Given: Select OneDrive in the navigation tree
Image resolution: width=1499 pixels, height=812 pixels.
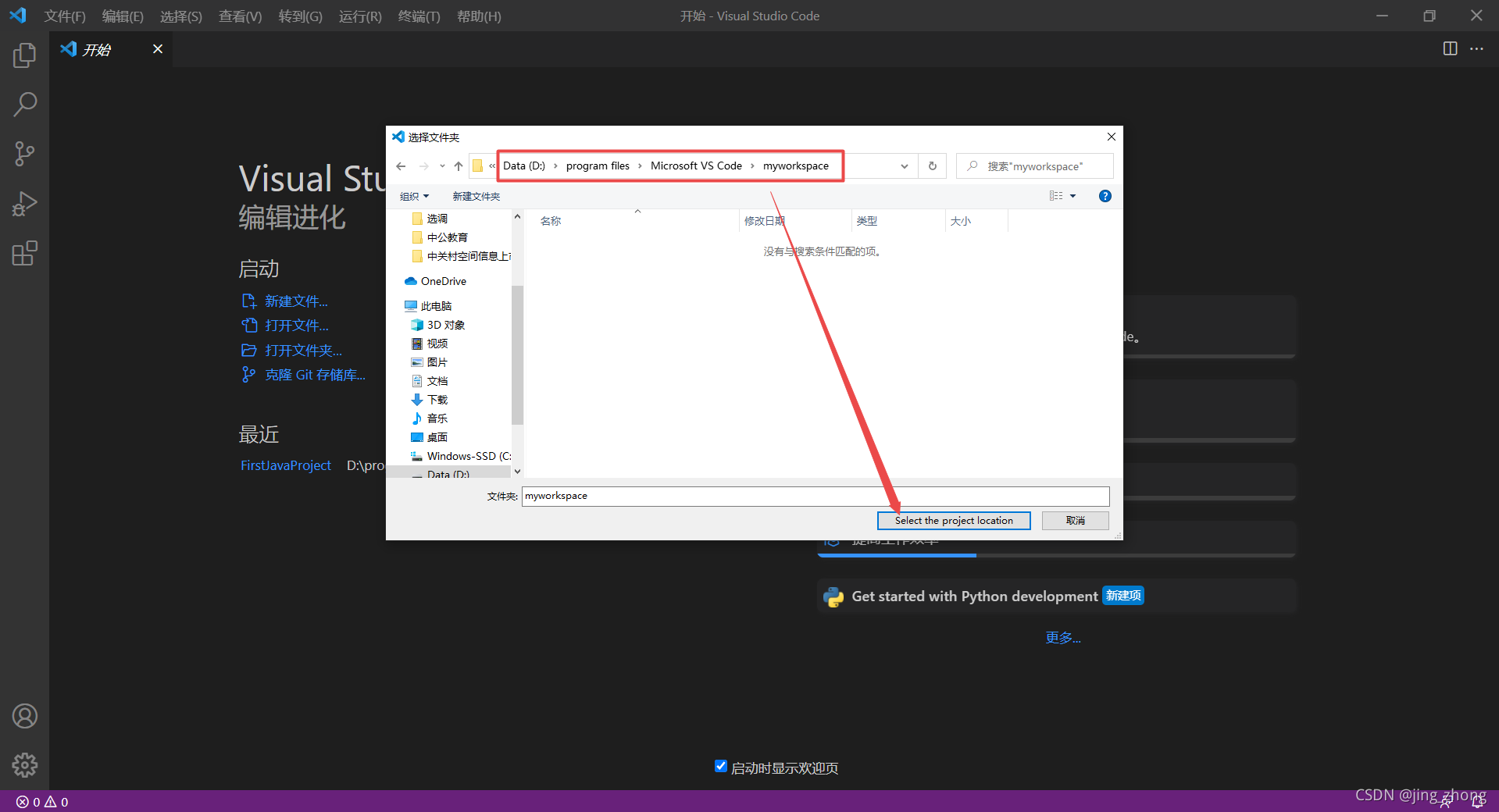Looking at the screenshot, I should point(443,281).
